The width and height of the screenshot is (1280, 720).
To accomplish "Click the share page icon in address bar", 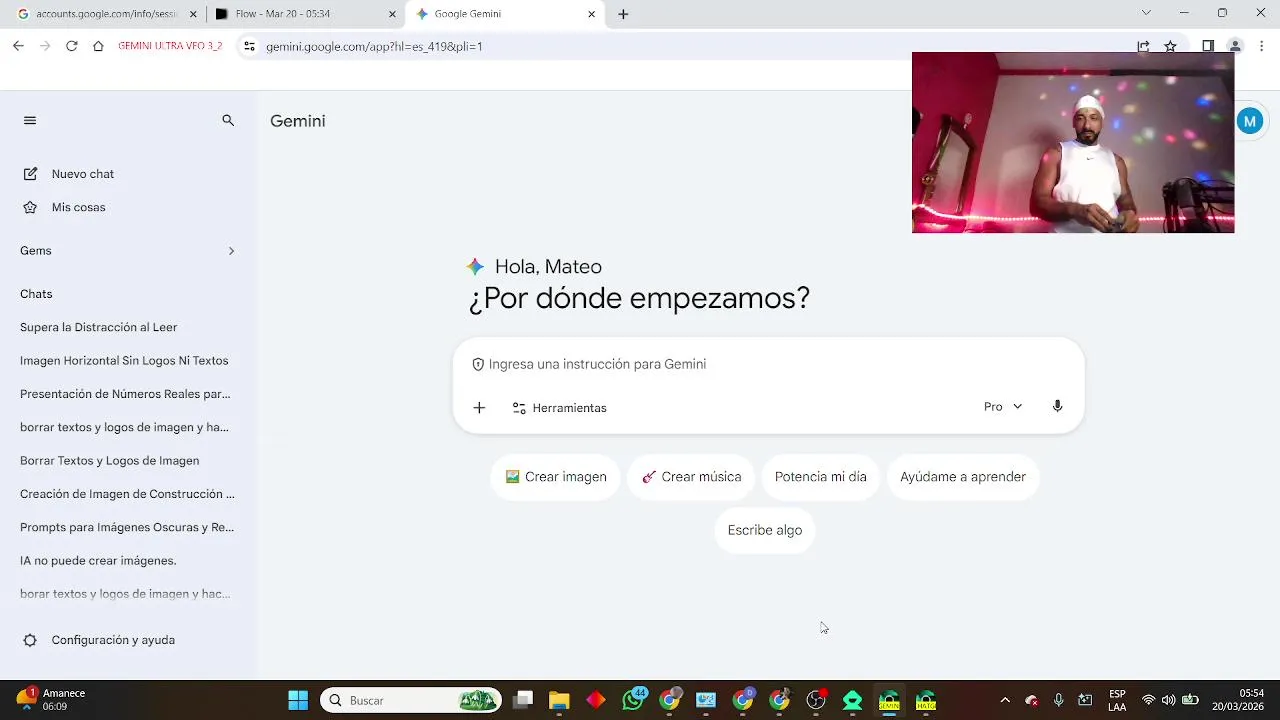I will tap(1143, 46).
